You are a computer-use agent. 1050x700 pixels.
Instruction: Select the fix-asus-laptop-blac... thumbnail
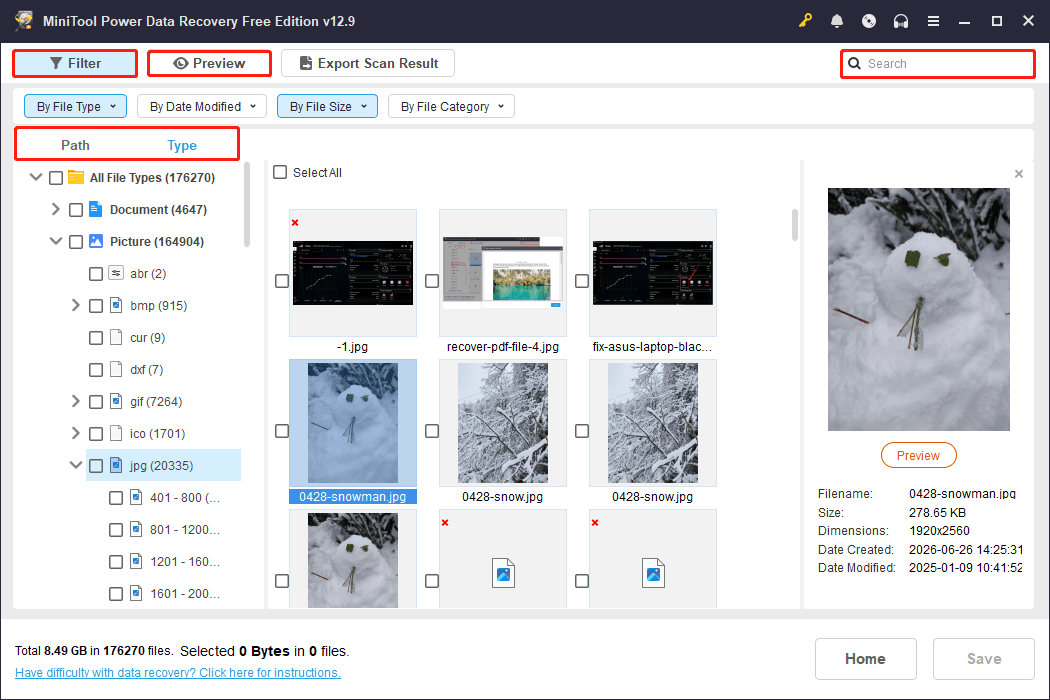652,273
